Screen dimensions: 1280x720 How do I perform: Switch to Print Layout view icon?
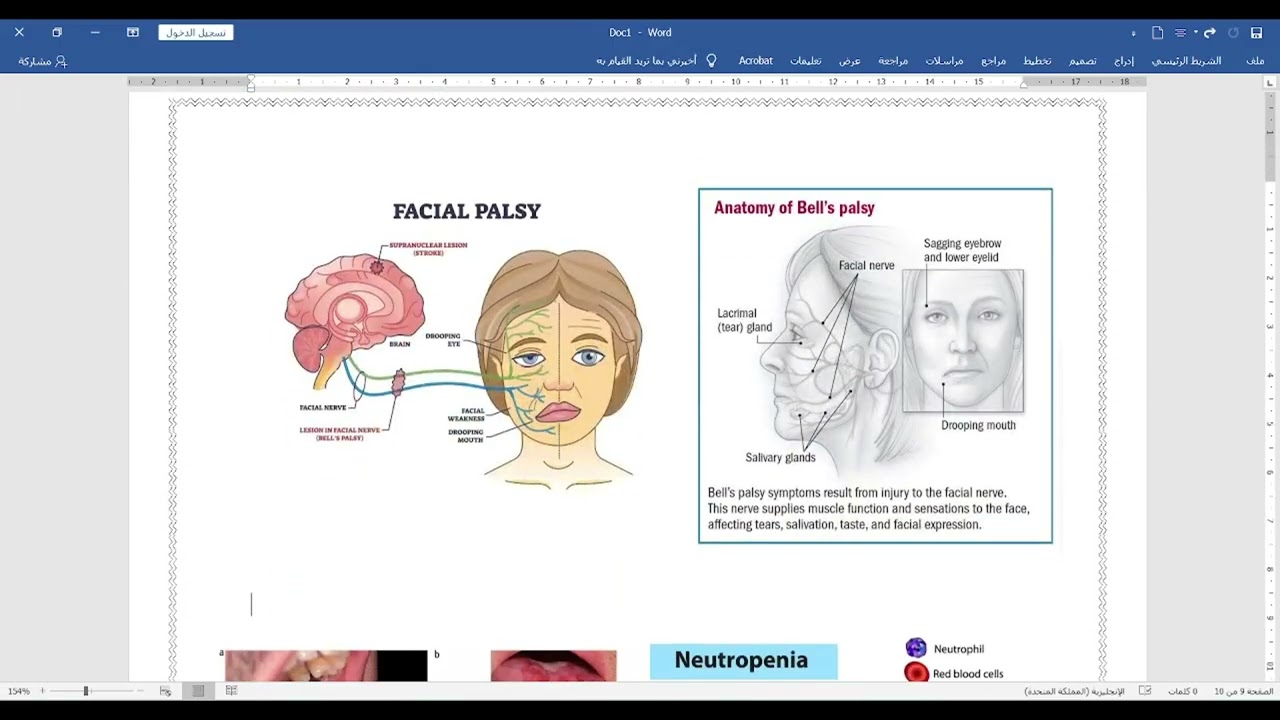click(x=198, y=691)
